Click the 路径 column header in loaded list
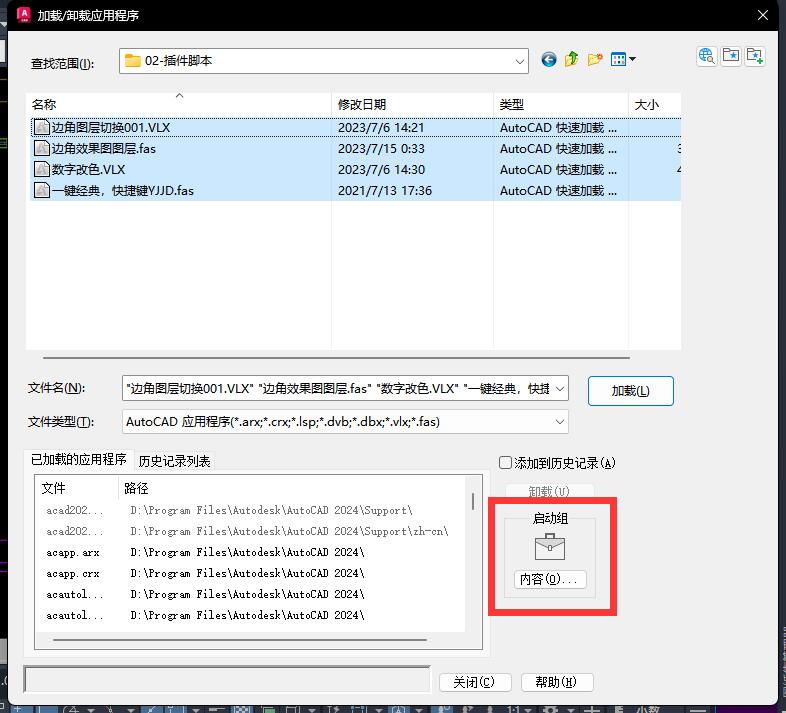Screen dimensions: 786x713 293,488
